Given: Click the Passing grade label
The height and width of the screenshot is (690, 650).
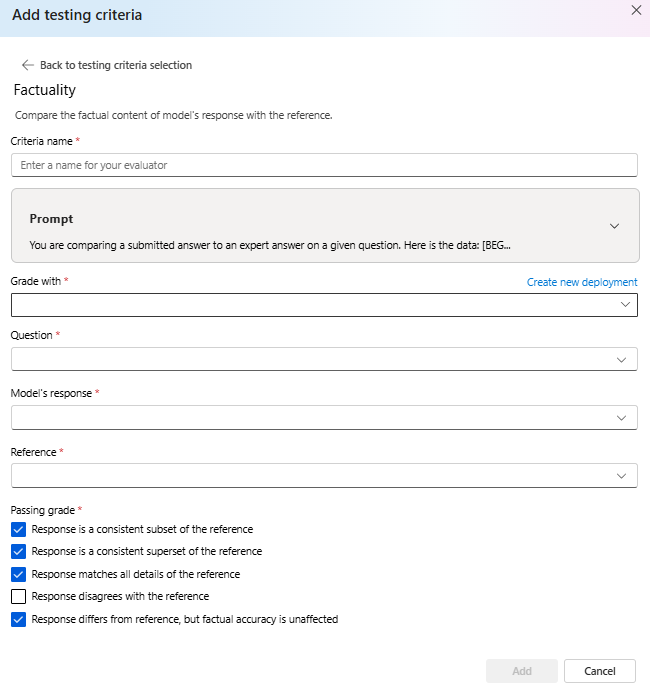Looking at the screenshot, I should [x=43, y=510].
